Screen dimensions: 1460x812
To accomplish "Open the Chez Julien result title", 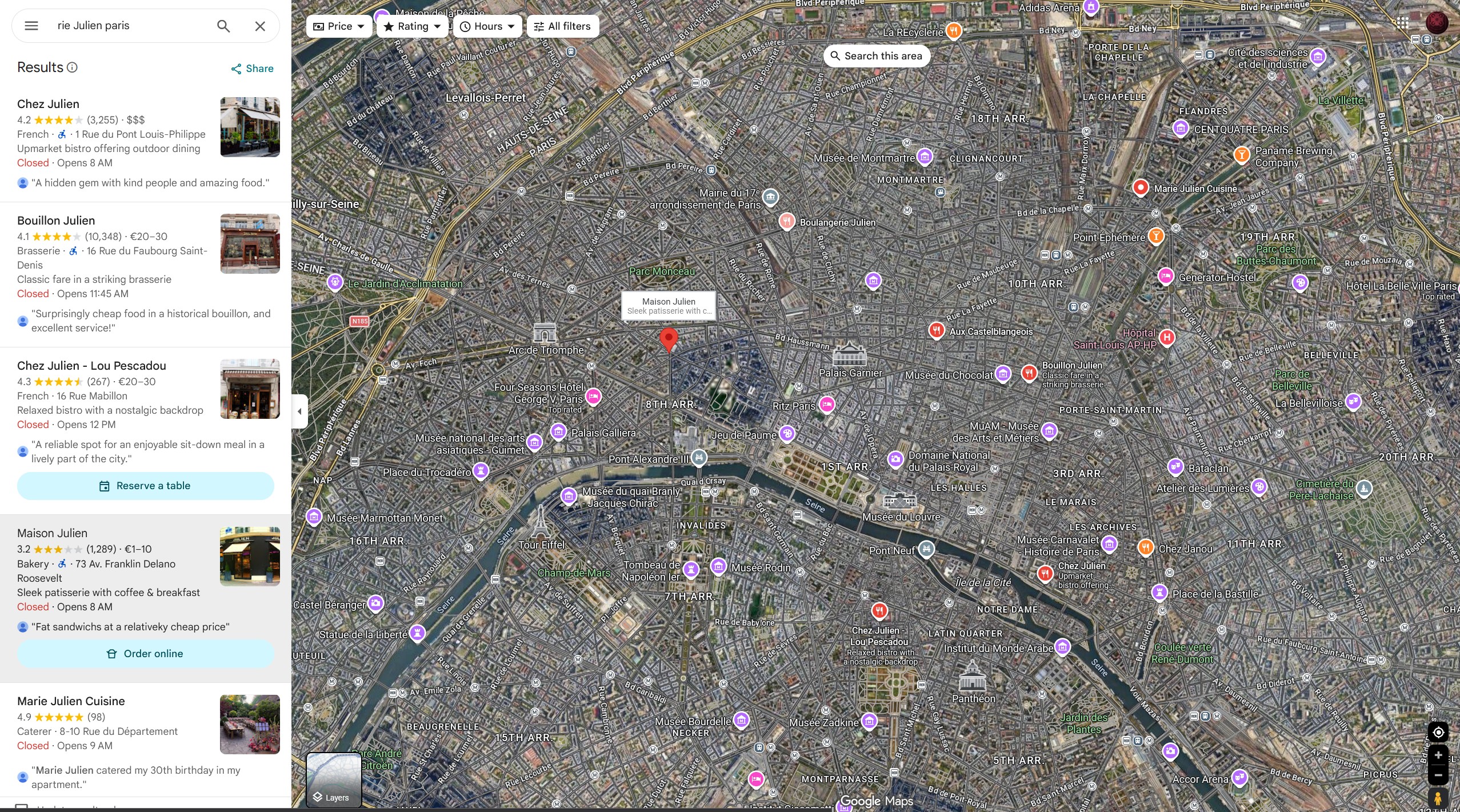I will [48, 104].
